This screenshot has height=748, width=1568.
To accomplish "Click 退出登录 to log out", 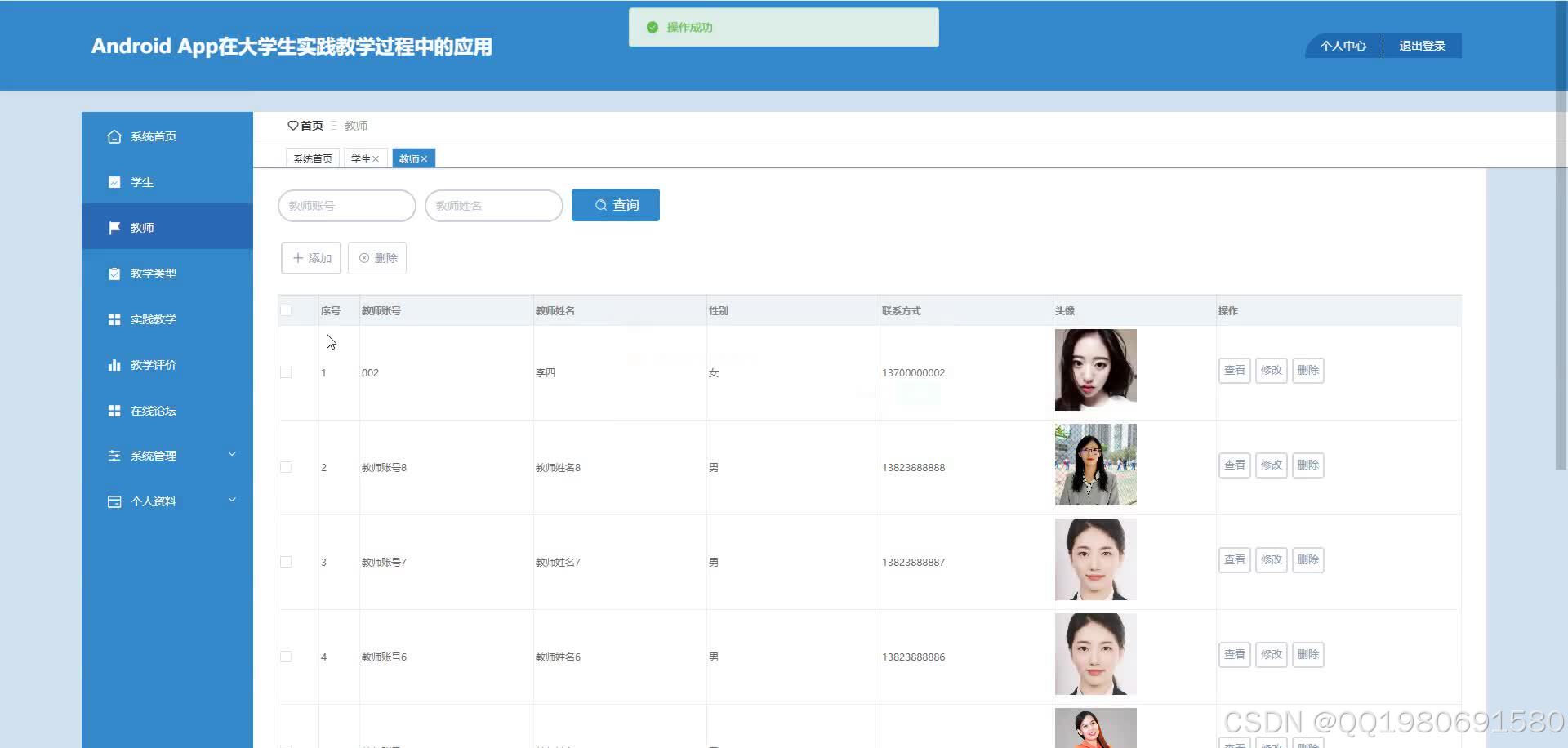I will click(x=1422, y=46).
